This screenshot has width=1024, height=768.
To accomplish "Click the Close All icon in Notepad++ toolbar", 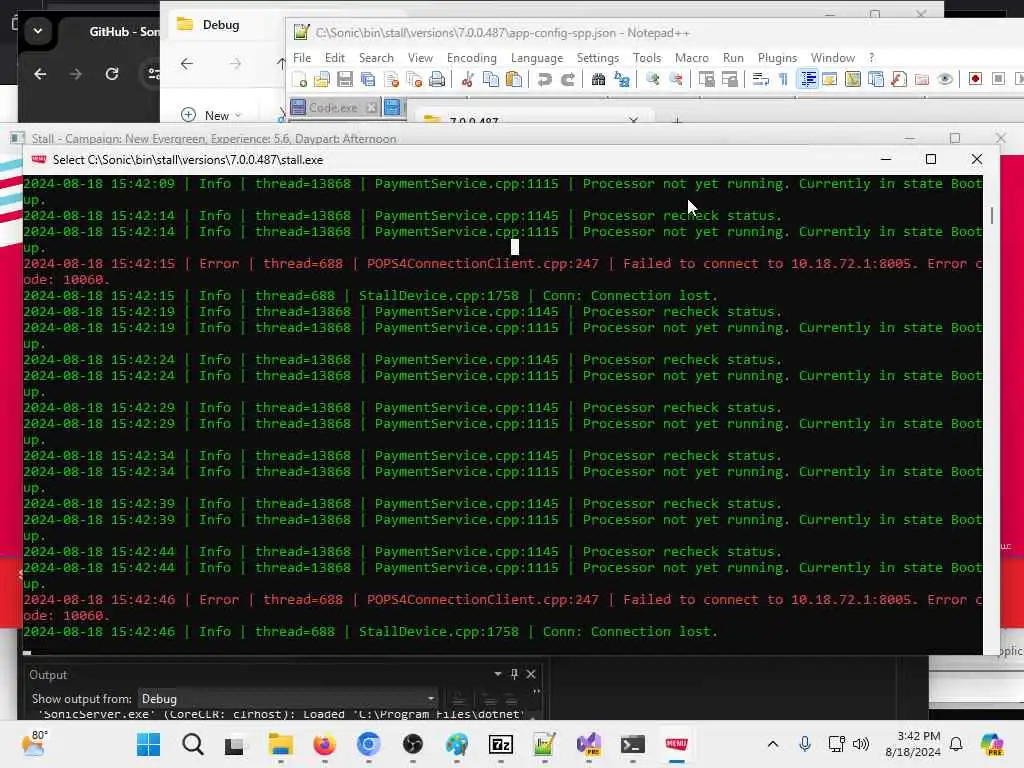I will tap(414, 80).
